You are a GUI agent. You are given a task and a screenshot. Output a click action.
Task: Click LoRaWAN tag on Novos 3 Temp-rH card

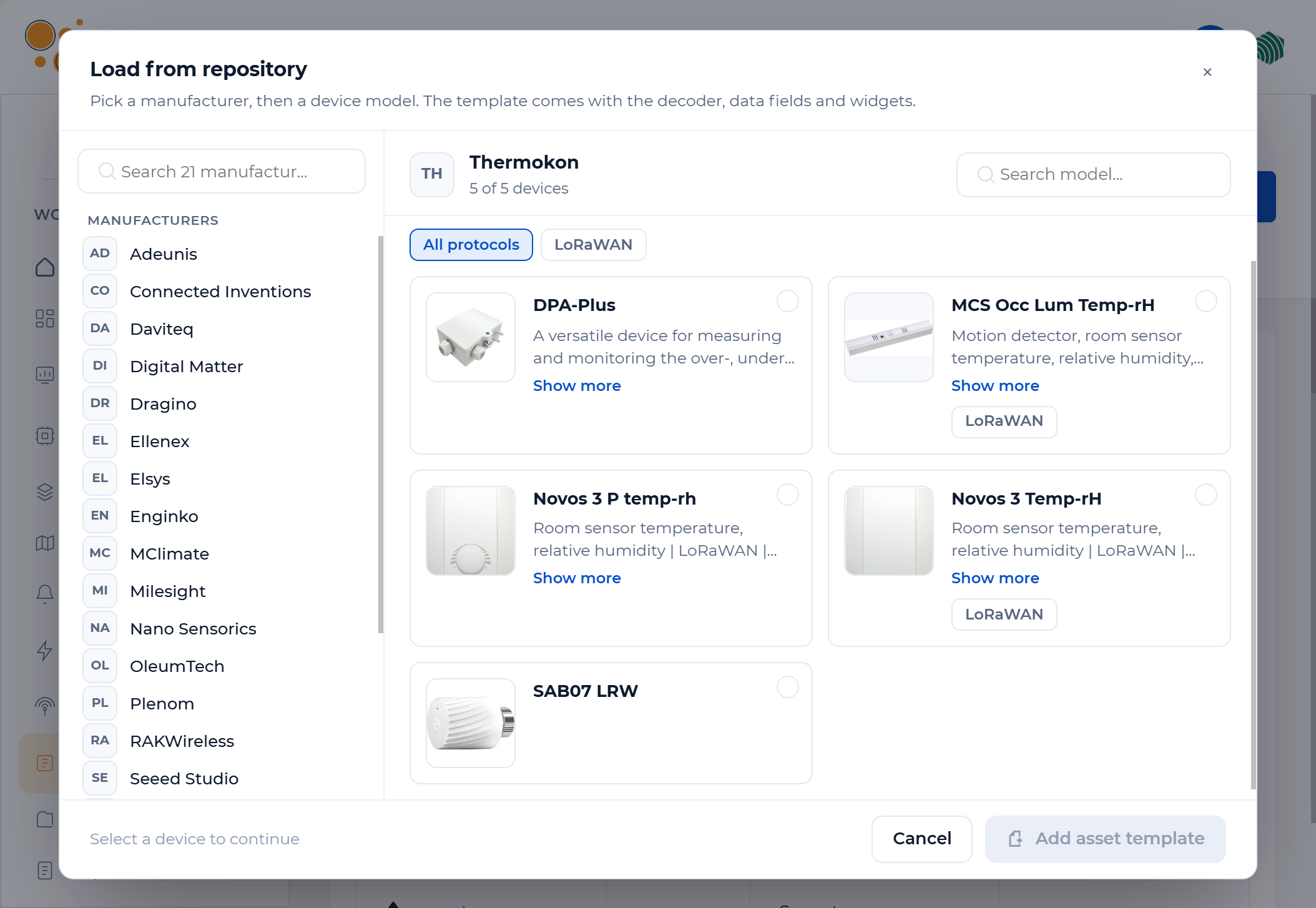point(1004,615)
